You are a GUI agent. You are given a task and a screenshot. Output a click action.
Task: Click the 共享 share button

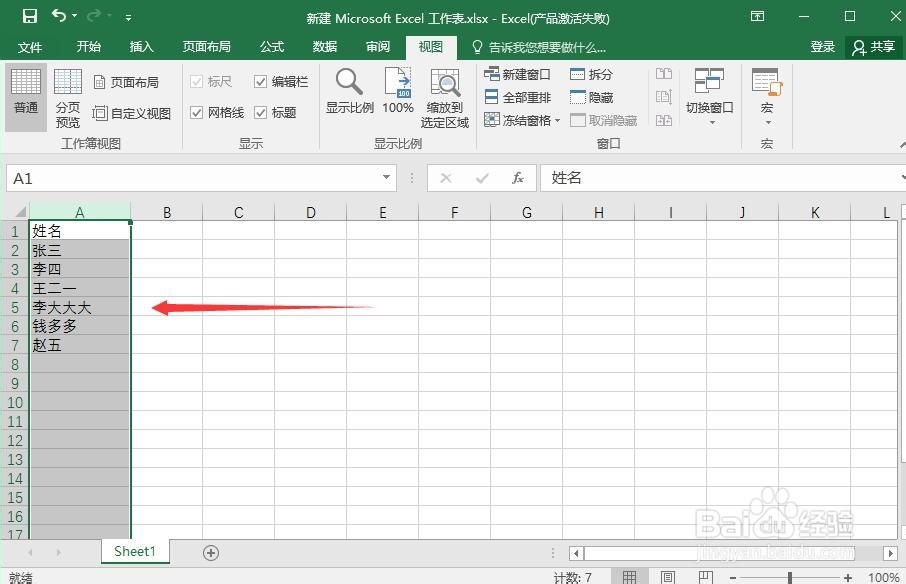874,47
